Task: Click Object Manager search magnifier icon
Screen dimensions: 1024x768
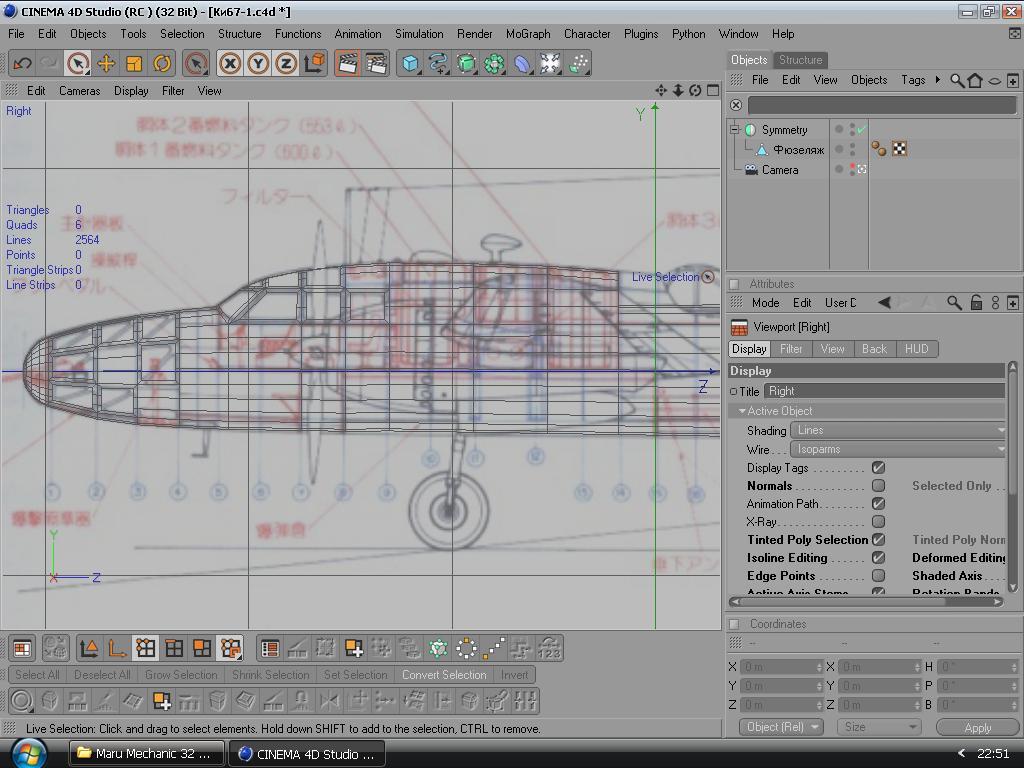Action: 957,80
